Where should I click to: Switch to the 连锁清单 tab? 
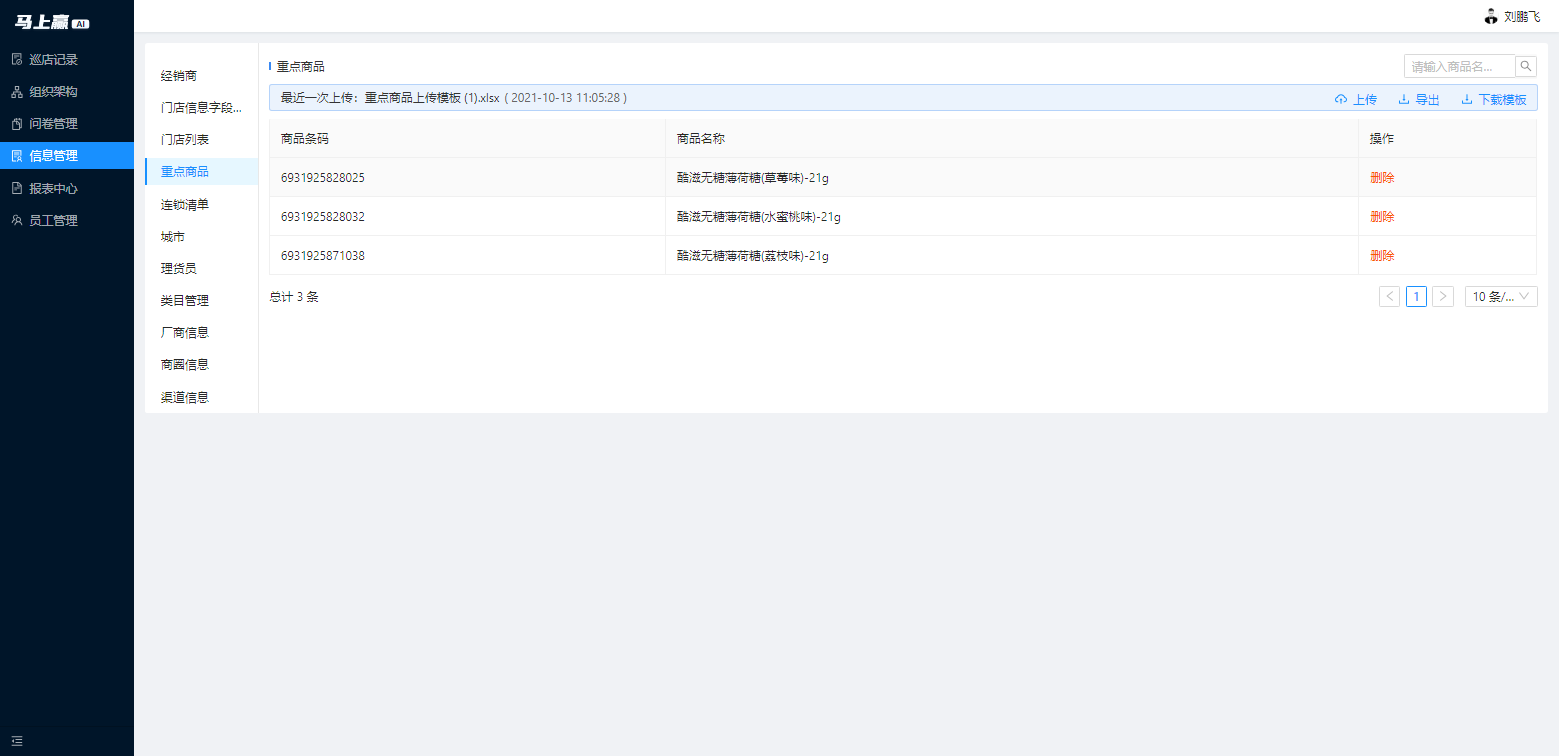pyautogui.click(x=201, y=204)
